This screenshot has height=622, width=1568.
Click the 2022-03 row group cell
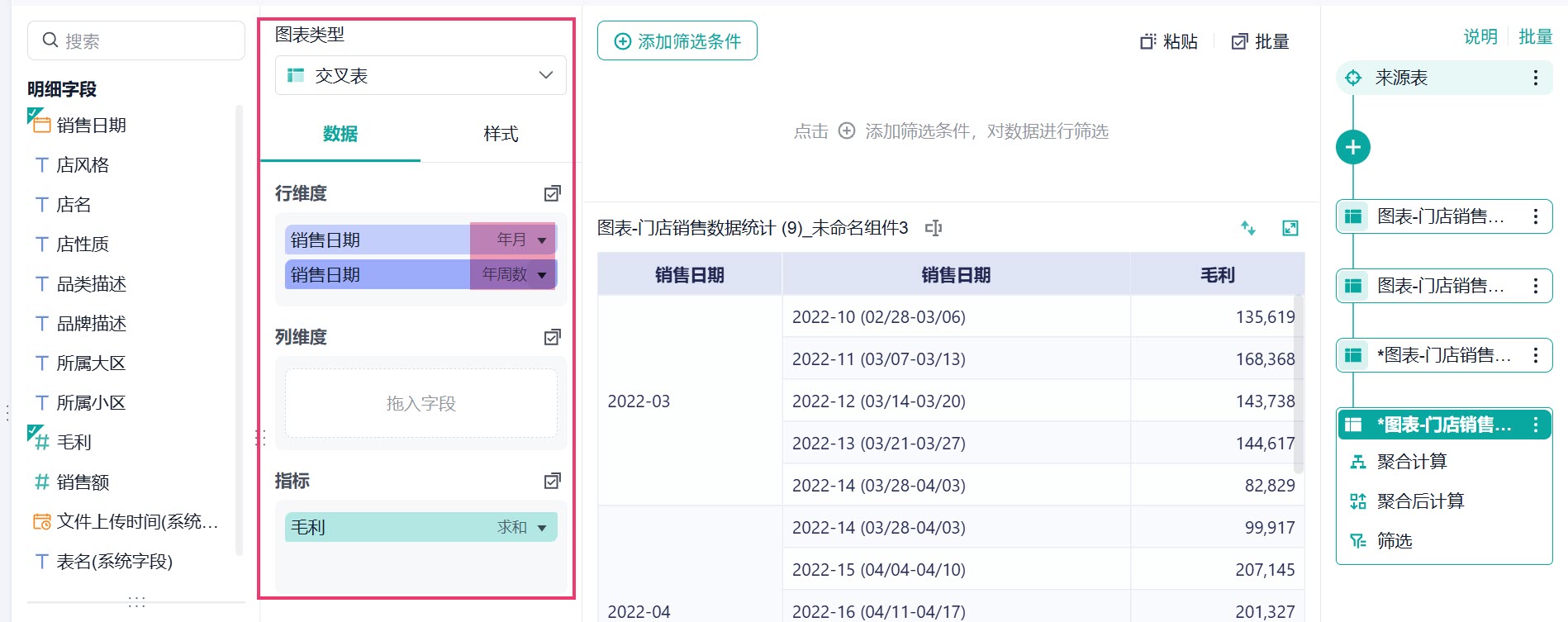pos(690,401)
